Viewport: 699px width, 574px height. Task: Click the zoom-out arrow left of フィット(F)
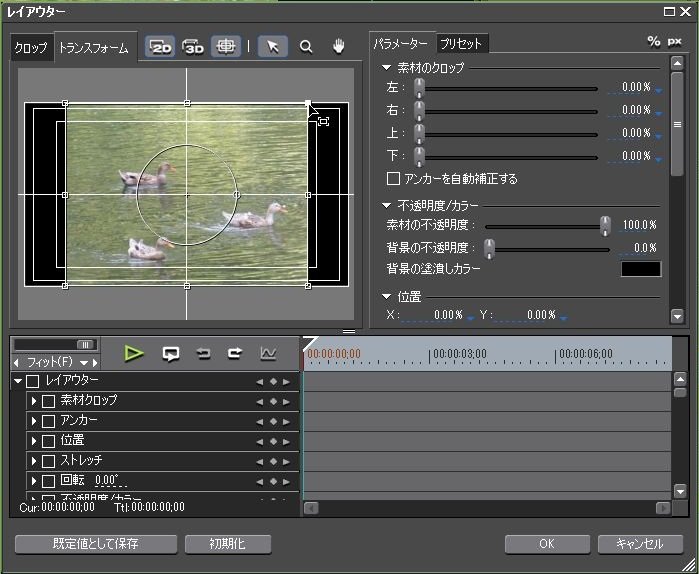(16, 362)
